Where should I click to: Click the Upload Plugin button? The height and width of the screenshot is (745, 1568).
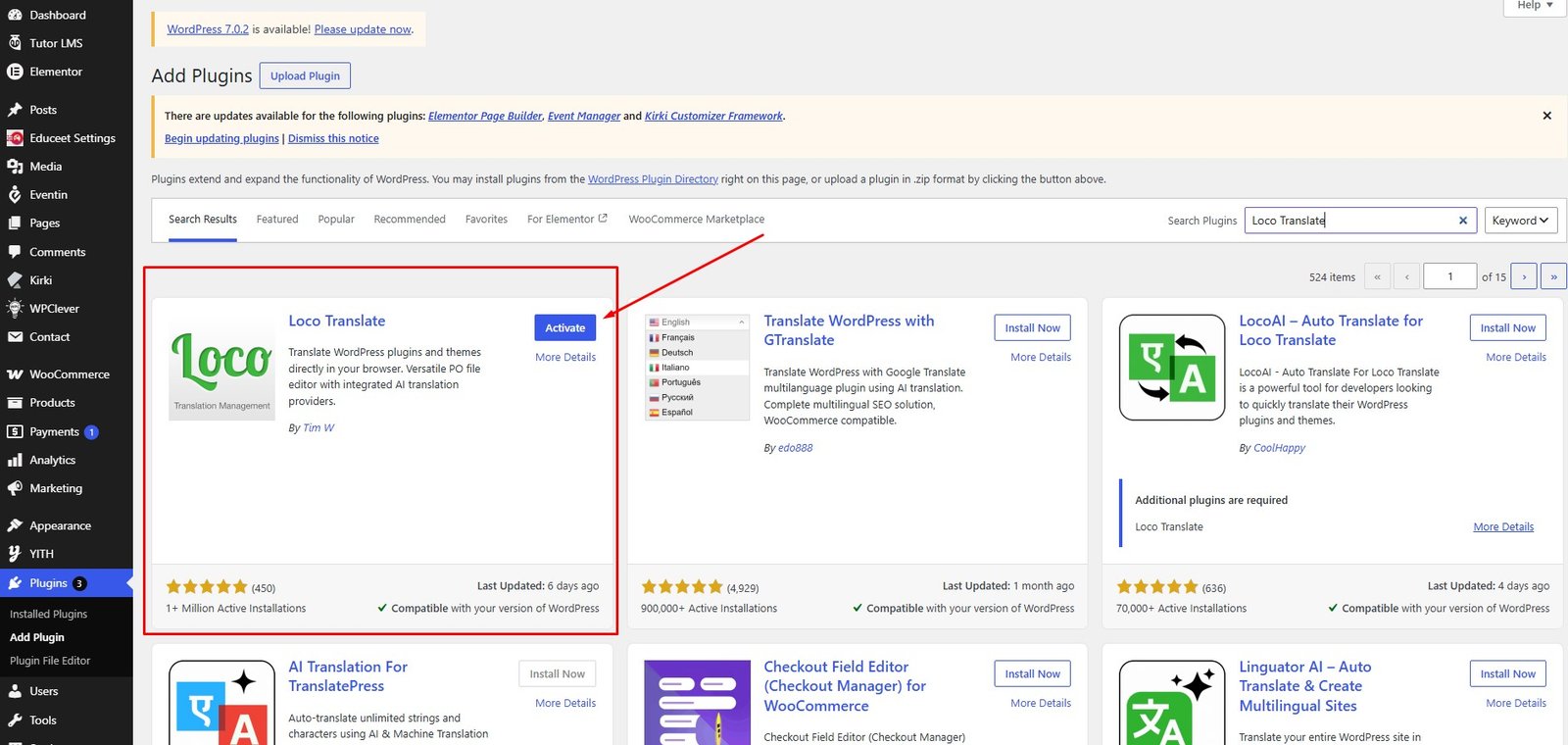point(305,75)
